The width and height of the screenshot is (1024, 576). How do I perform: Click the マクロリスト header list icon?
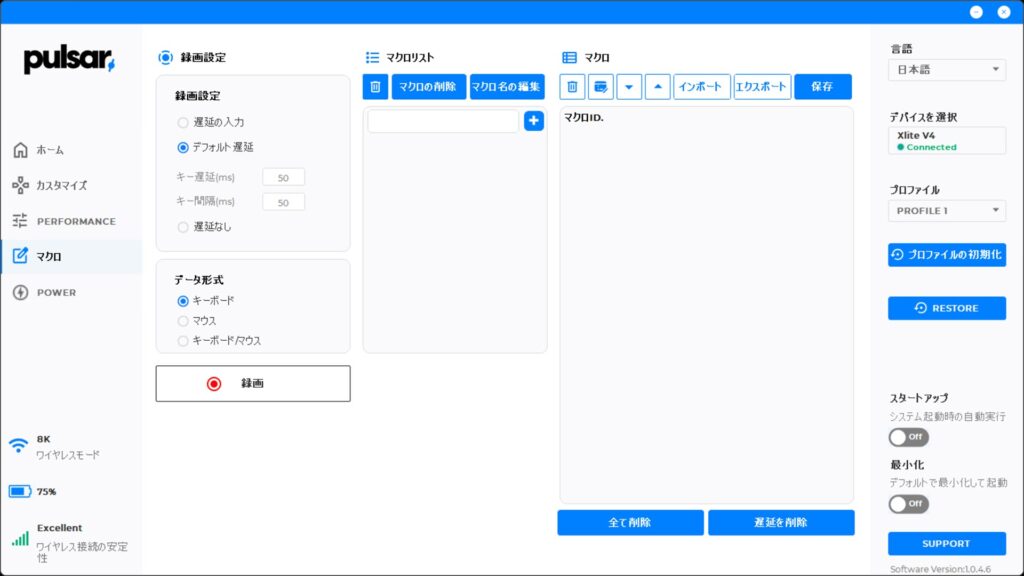point(372,57)
